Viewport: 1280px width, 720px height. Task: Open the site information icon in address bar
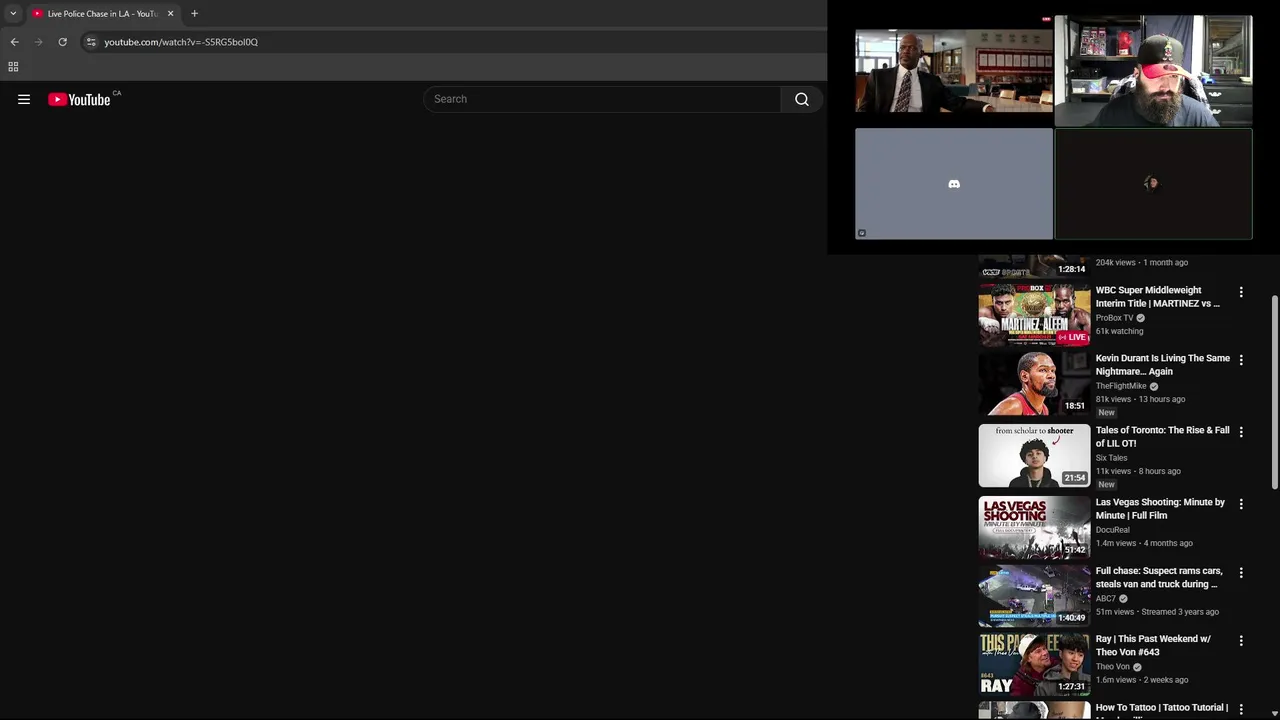tap(91, 42)
